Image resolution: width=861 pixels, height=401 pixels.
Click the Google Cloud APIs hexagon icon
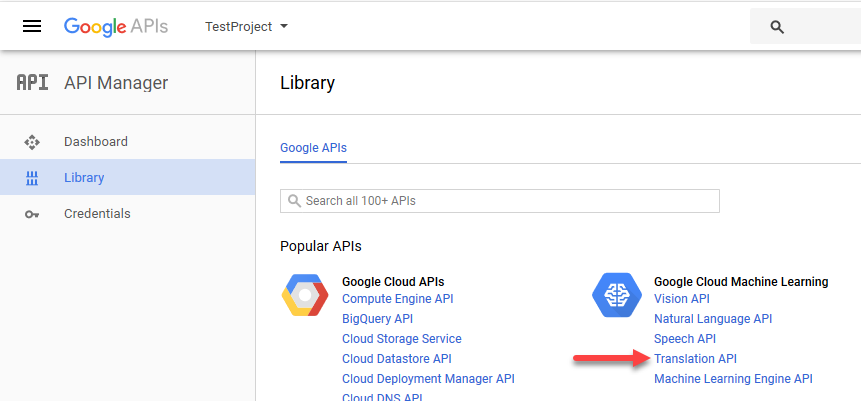pyautogui.click(x=304, y=295)
